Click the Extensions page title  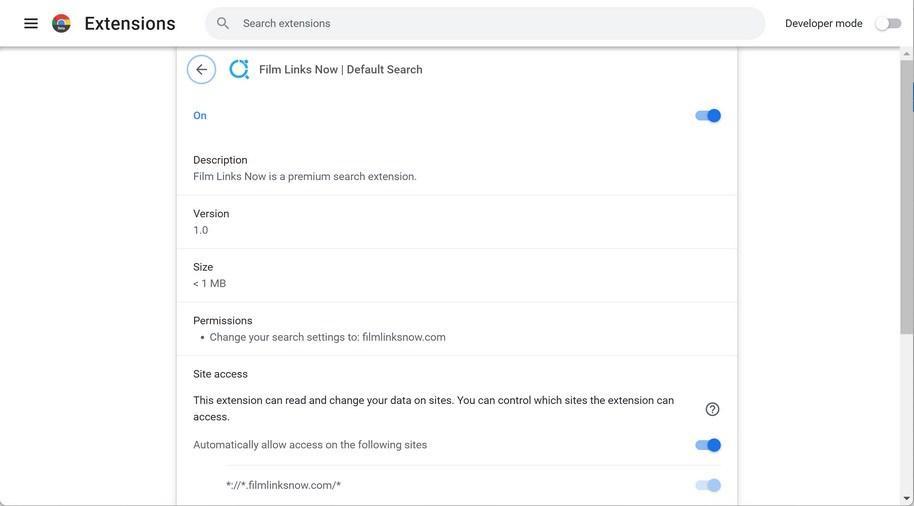click(x=130, y=23)
